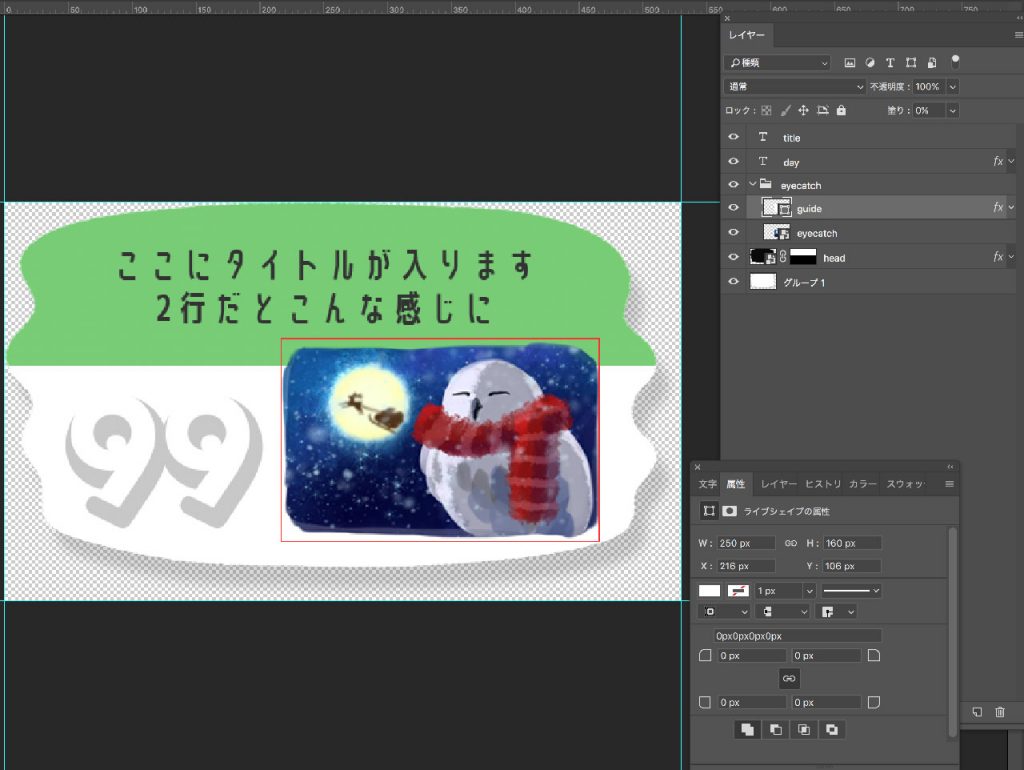Click the lock position move icon

pyautogui.click(x=803, y=111)
